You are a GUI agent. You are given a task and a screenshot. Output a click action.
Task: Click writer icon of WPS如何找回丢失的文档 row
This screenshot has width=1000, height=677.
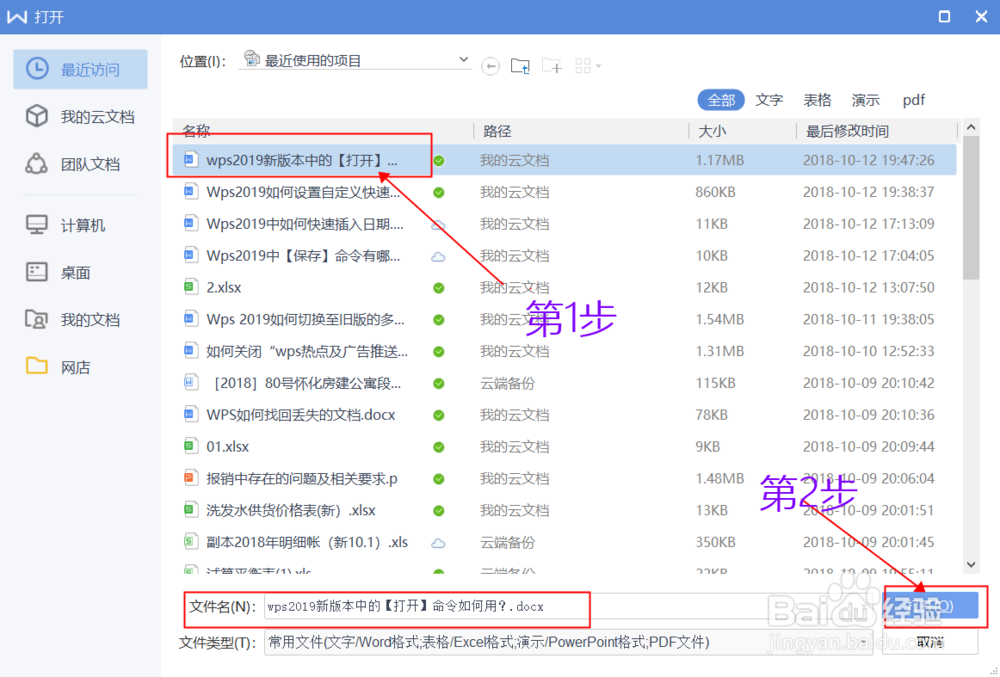(190, 414)
